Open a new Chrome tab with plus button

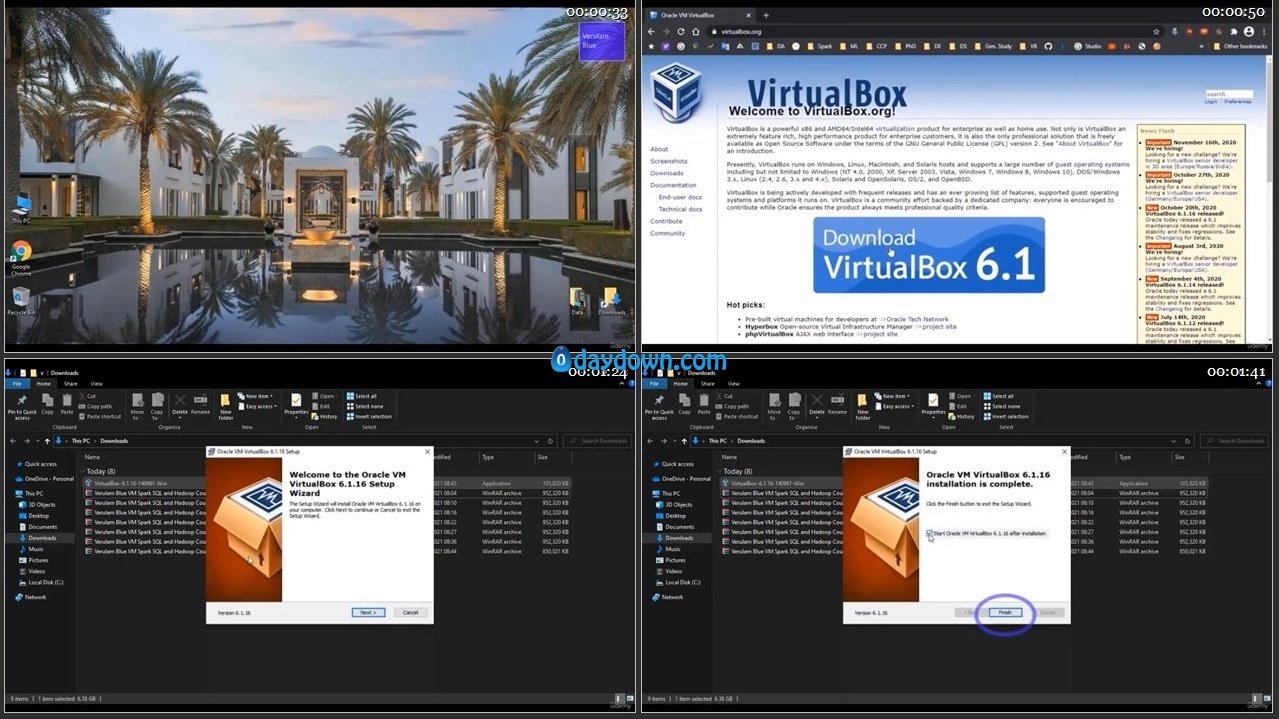(x=766, y=15)
